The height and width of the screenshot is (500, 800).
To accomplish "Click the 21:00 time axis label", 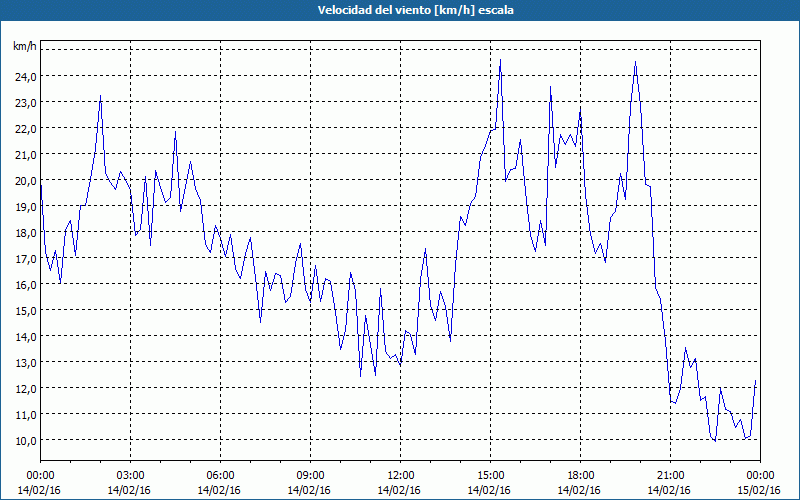I will 670,476.
